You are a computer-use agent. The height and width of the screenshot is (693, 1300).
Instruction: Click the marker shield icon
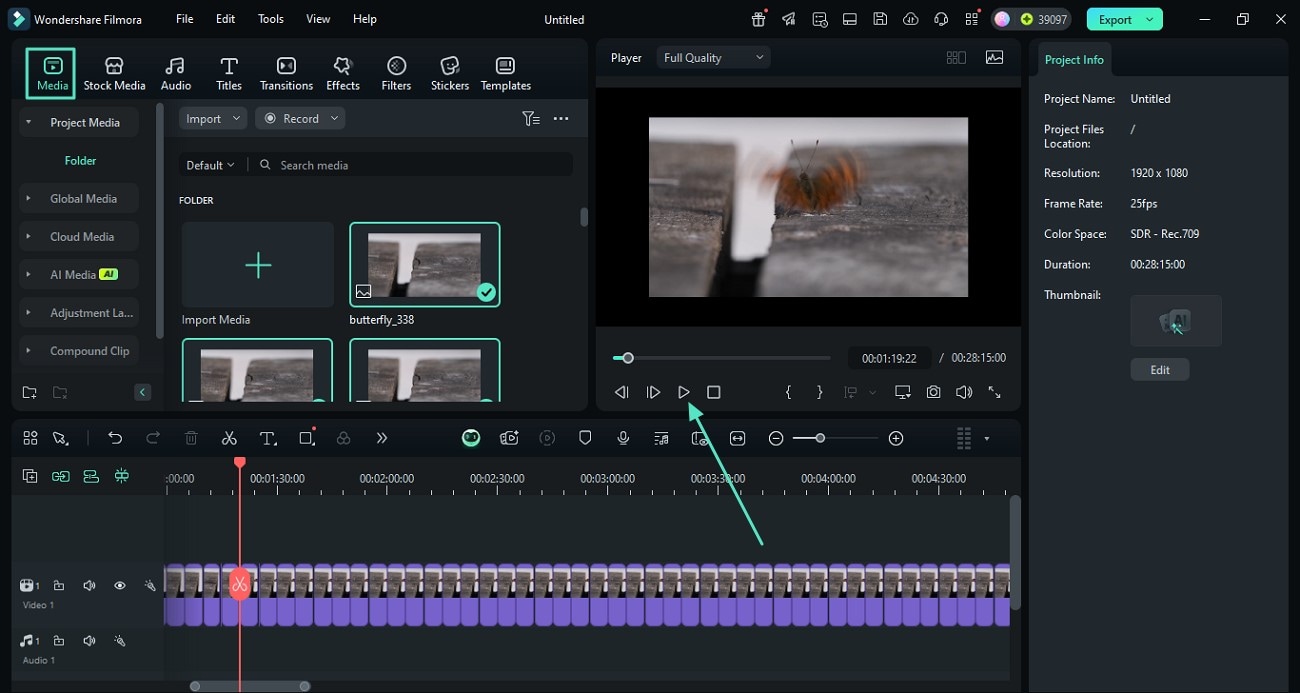585,438
